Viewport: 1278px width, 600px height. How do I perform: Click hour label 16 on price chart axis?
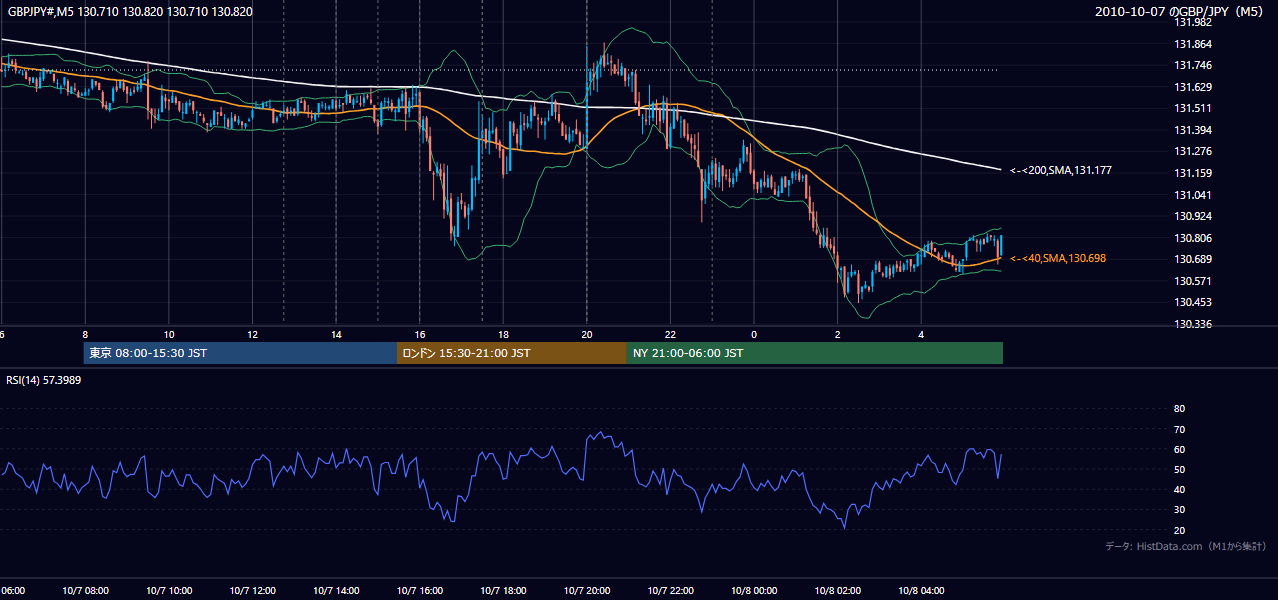point(420,334)
